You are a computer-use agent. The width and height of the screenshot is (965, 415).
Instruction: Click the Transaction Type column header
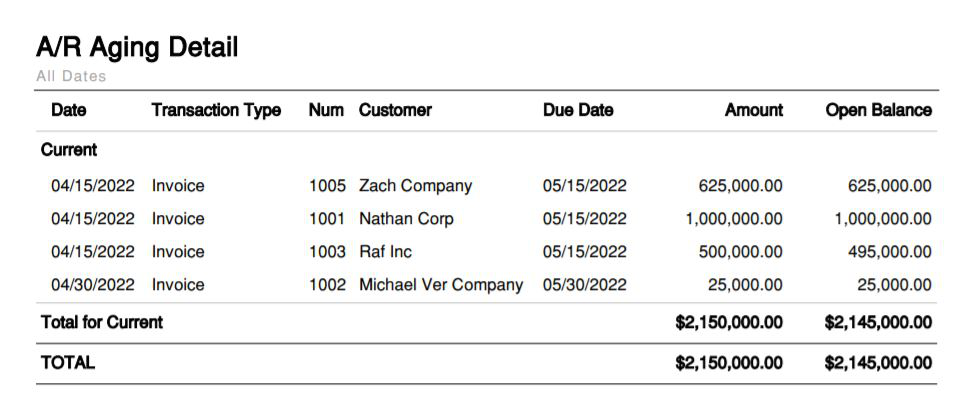pos(216,110)
